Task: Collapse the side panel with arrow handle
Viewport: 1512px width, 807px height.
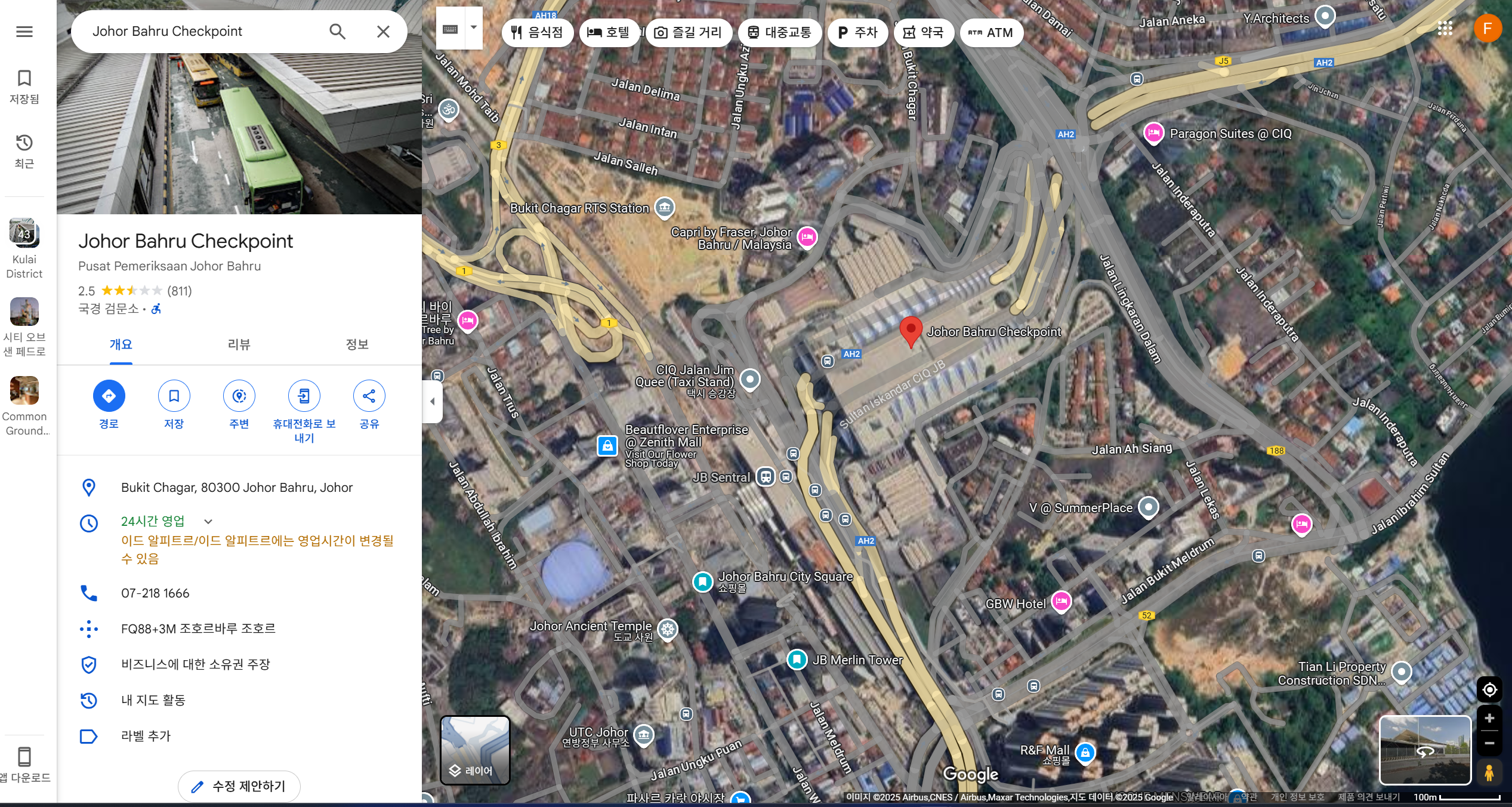Action: coord(432,401)
